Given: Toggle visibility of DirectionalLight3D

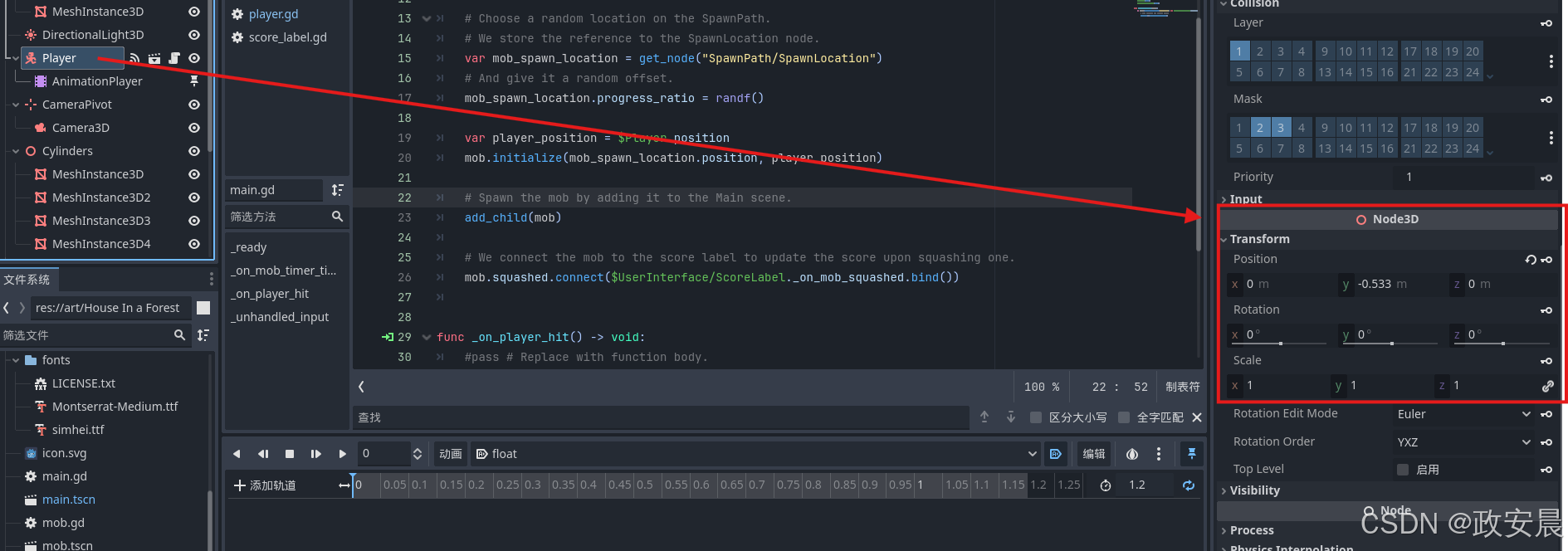Looking at the screenshot, I should (194, 35).
